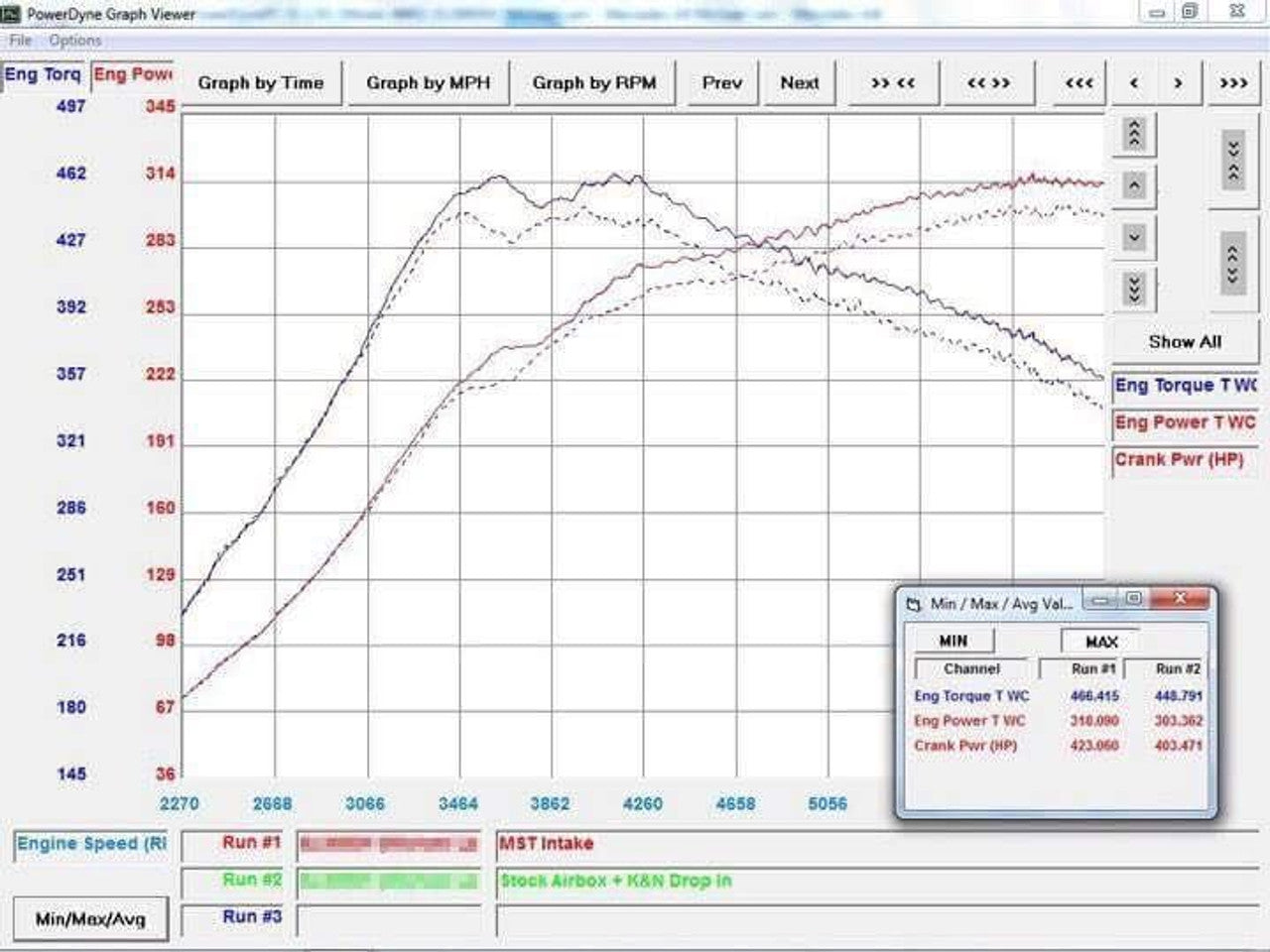Zoom out using the '<< >>' toolbar icon
This screenshot has width=1270, height=952.
click(988, 83)
